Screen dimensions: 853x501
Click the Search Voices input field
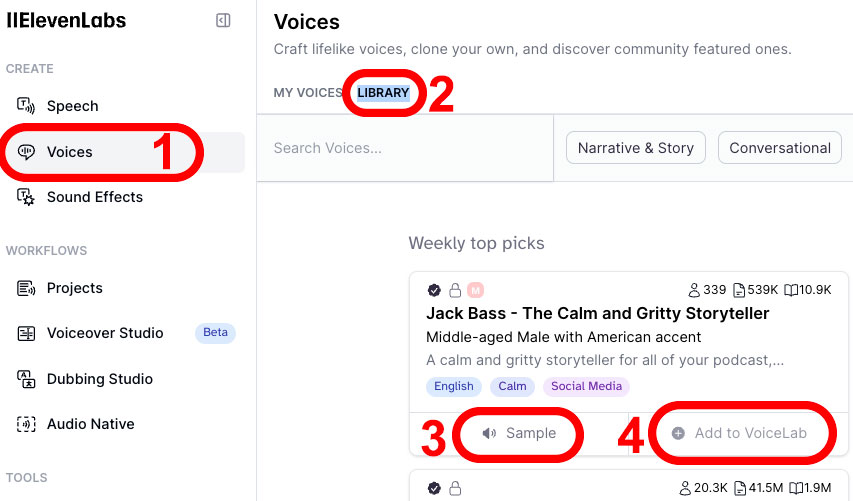coord(405,148)
